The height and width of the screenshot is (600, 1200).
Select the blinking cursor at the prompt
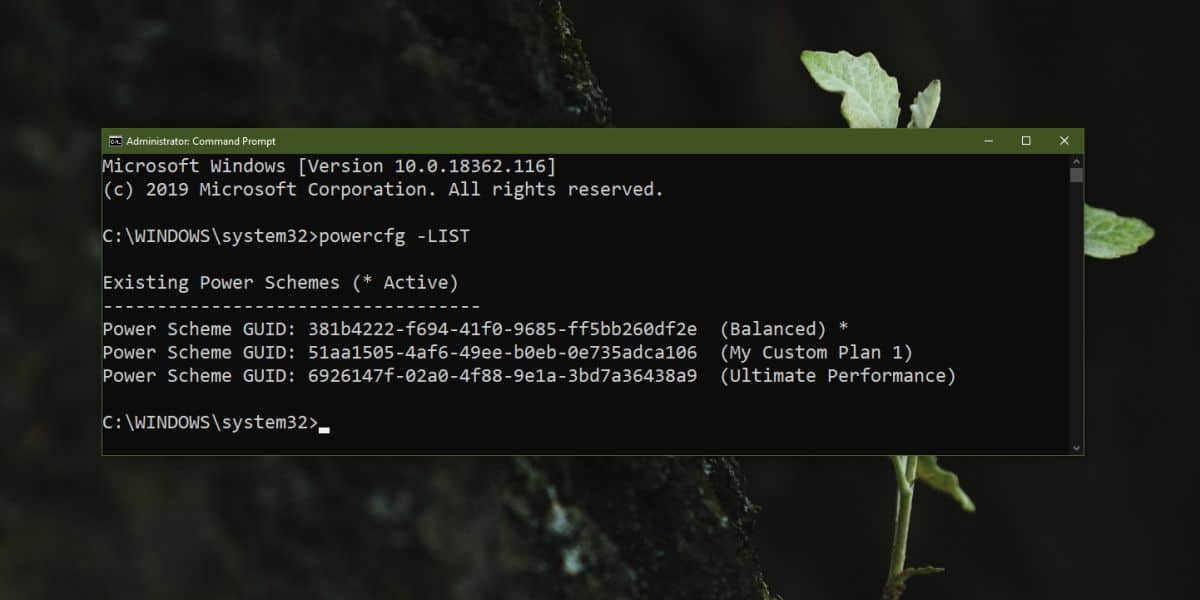[x=325, y=426]
